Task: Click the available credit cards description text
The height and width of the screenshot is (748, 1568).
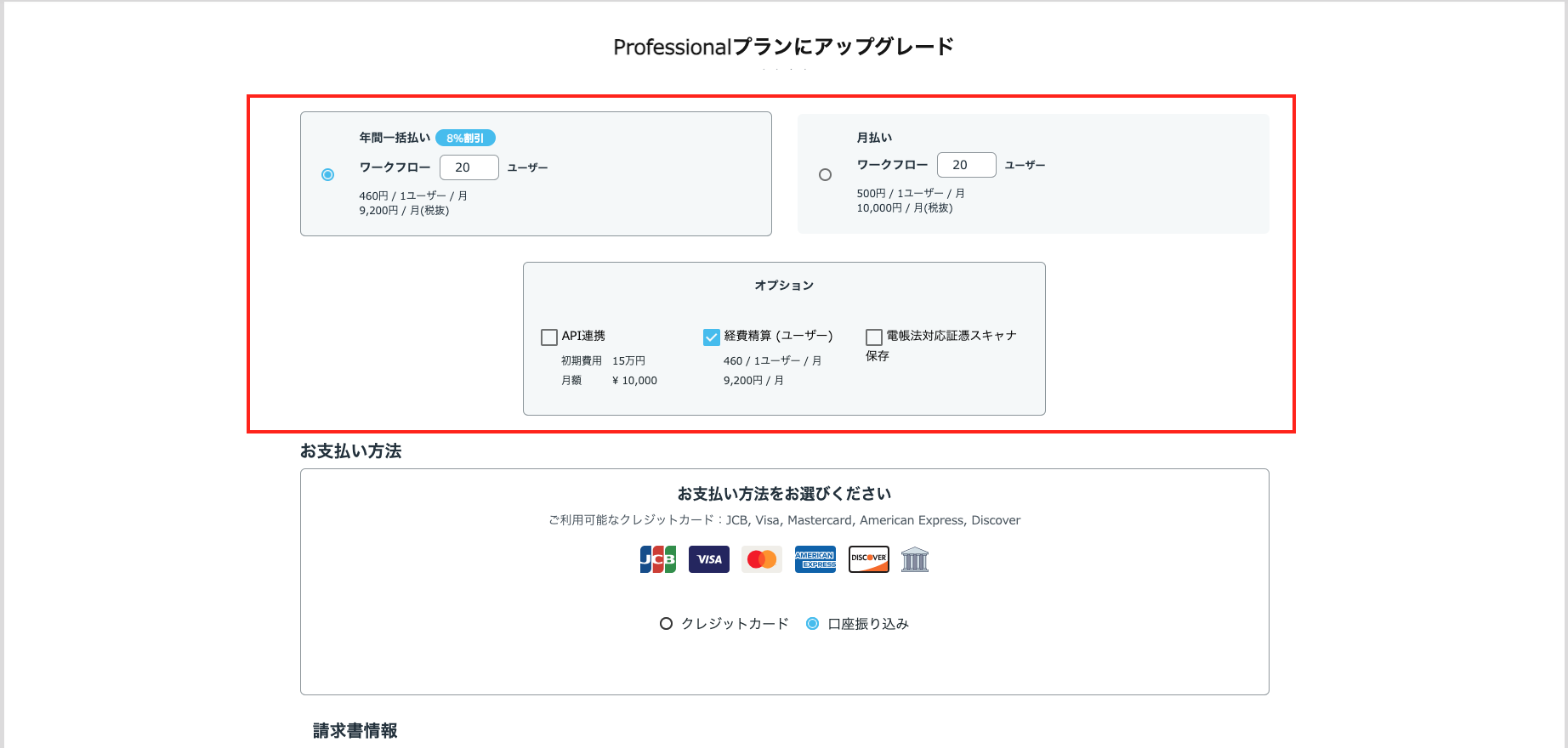Action: [784, 520]
